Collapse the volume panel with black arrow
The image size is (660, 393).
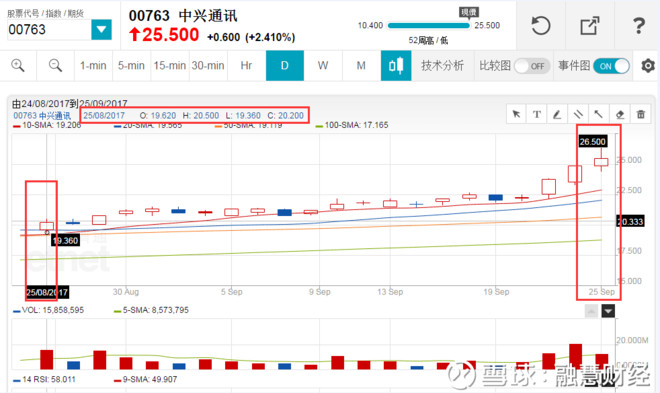click(608, 311)
